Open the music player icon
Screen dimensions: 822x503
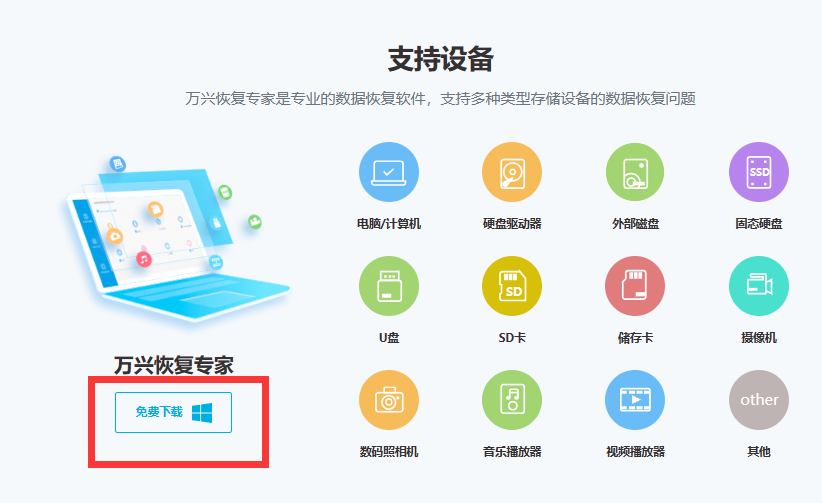point(512,400)
